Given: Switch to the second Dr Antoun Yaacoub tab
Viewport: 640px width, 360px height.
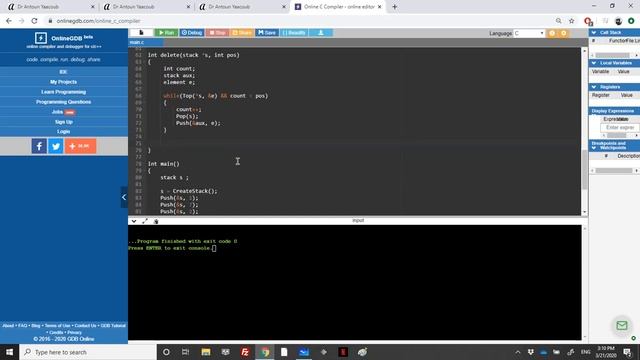Looking at the screenshot, I should 146,7.
